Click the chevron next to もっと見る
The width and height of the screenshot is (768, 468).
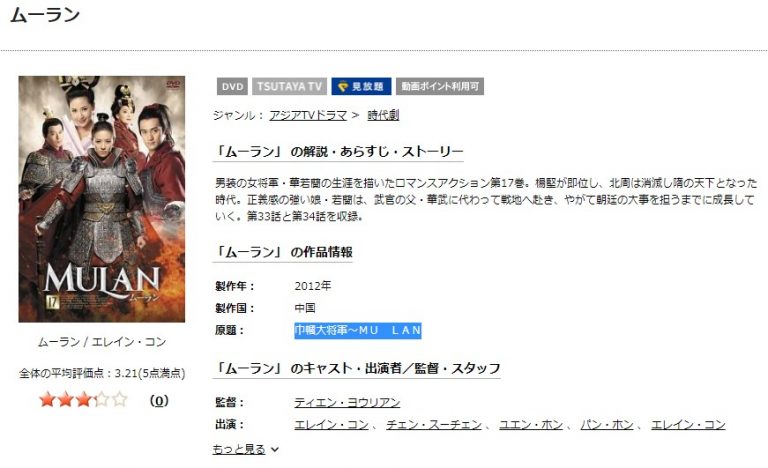(x=275, y=449)
